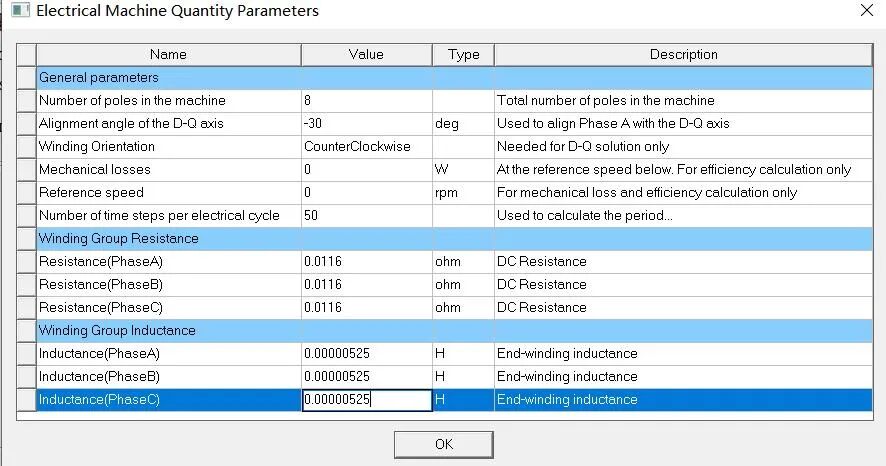Select the Inductance(PhaseA) name cell
This screenshot has width=886, height=466.
(x=169, y=354)
